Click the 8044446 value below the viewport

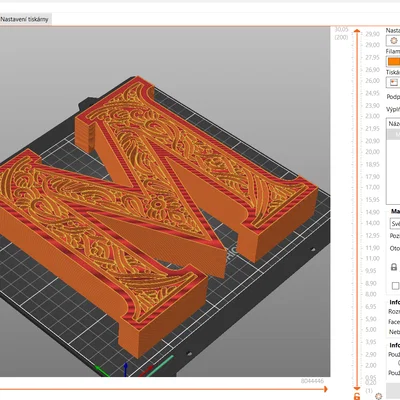tap(312, 381)
